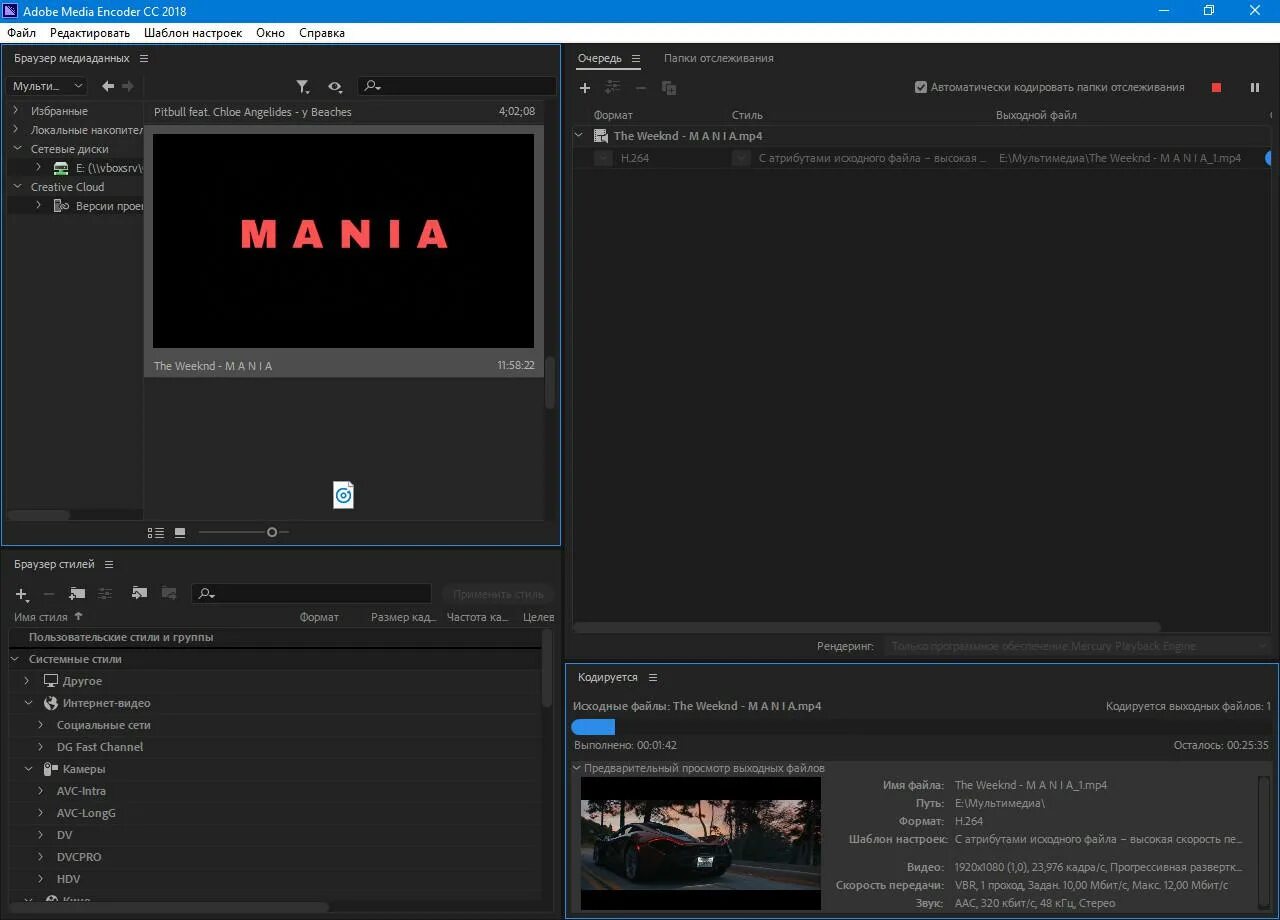
Task: Click the Применить стиль button
Action: (x=498, y=594)
